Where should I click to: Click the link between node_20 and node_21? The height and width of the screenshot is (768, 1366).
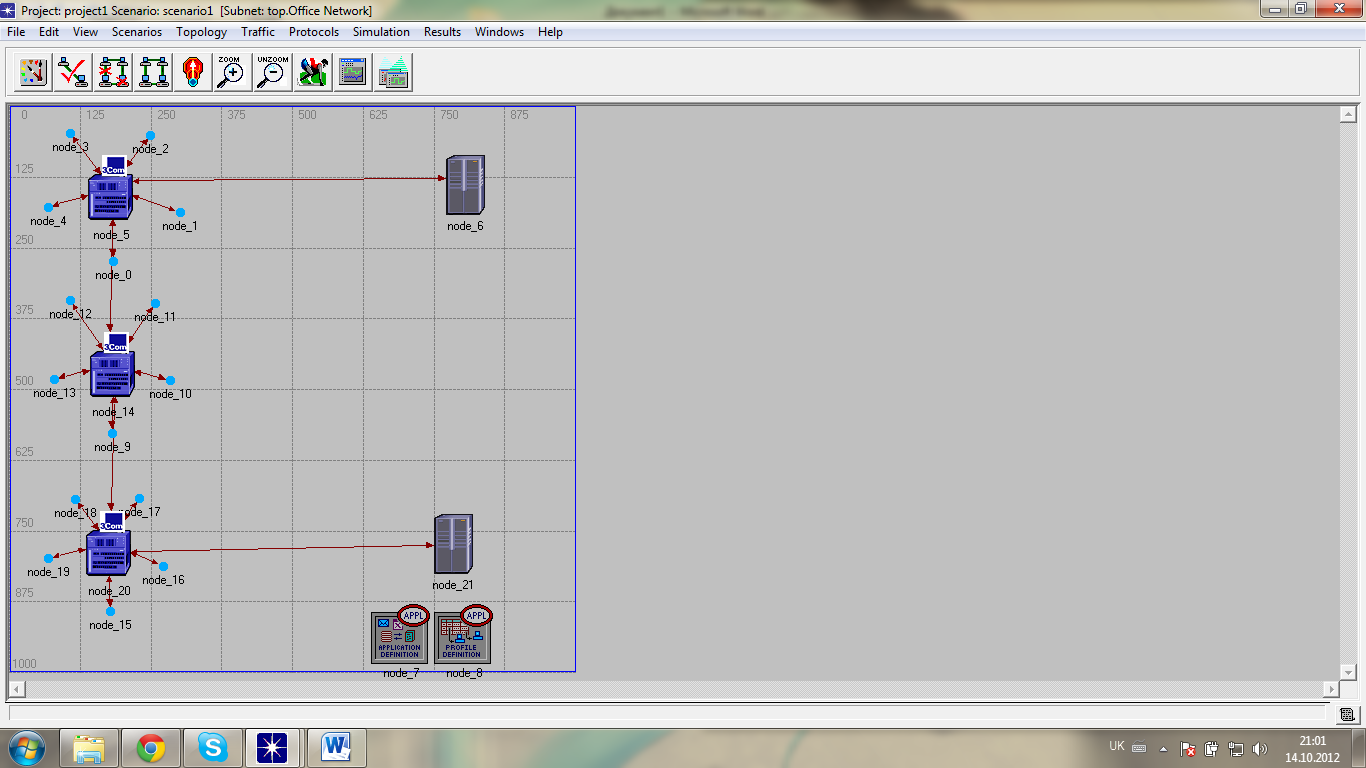282,548
